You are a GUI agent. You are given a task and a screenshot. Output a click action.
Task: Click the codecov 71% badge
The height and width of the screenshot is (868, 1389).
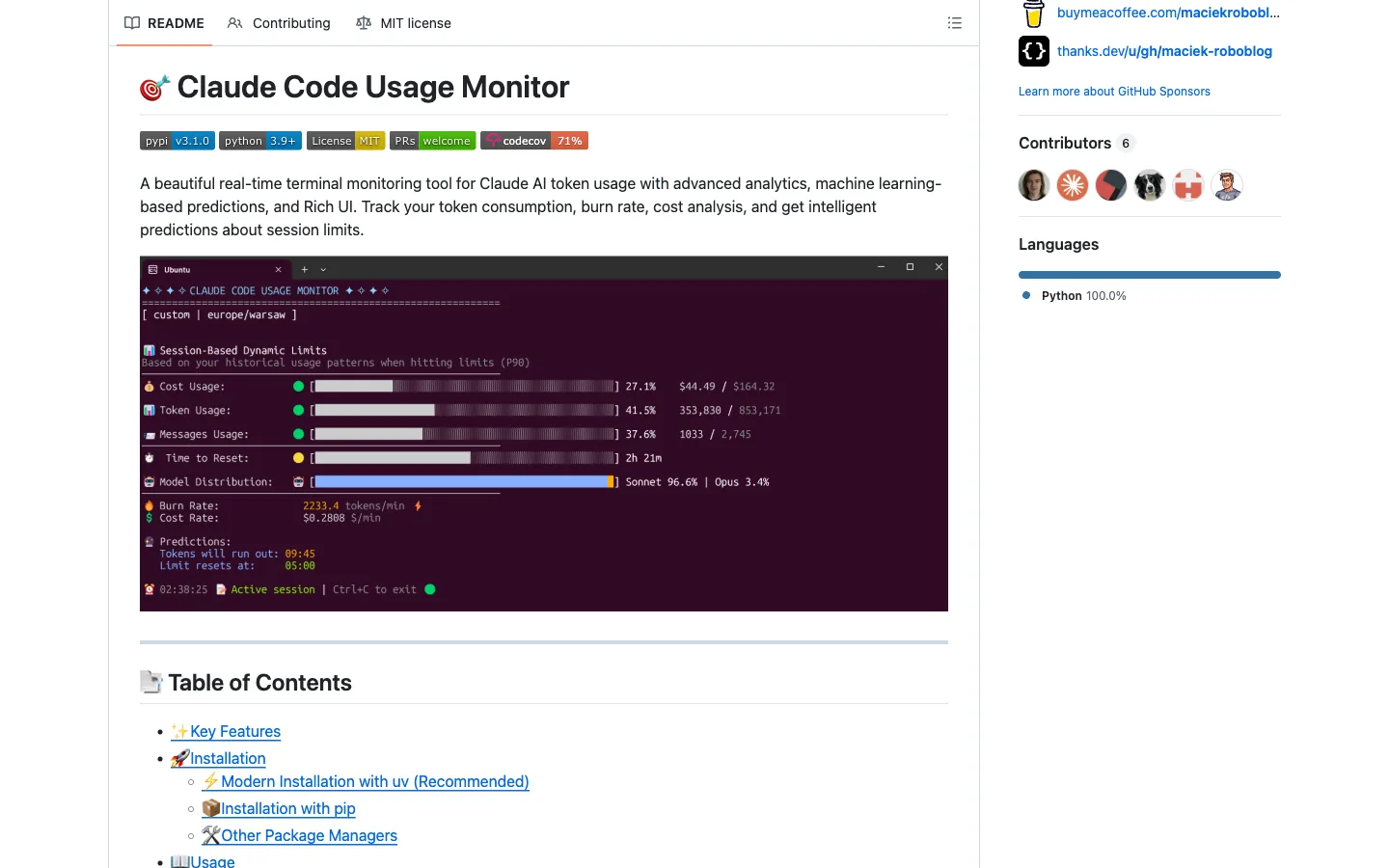(x=534, y=141)
